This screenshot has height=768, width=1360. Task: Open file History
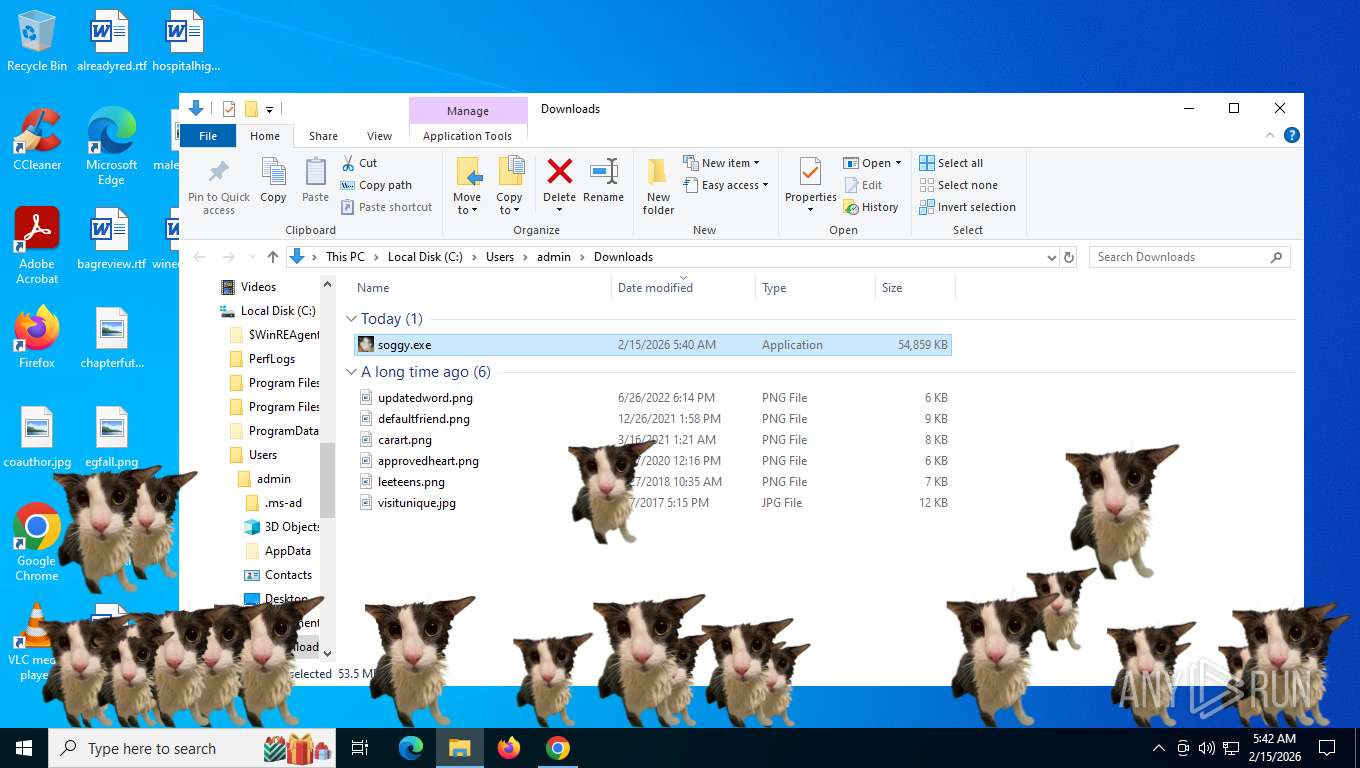coord(871,207)
